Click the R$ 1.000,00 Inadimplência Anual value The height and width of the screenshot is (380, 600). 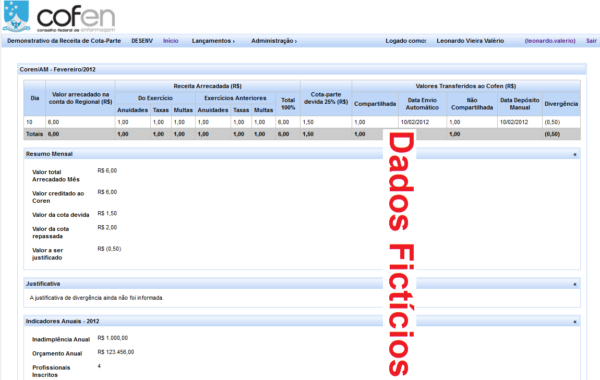(x=112, y=338)
